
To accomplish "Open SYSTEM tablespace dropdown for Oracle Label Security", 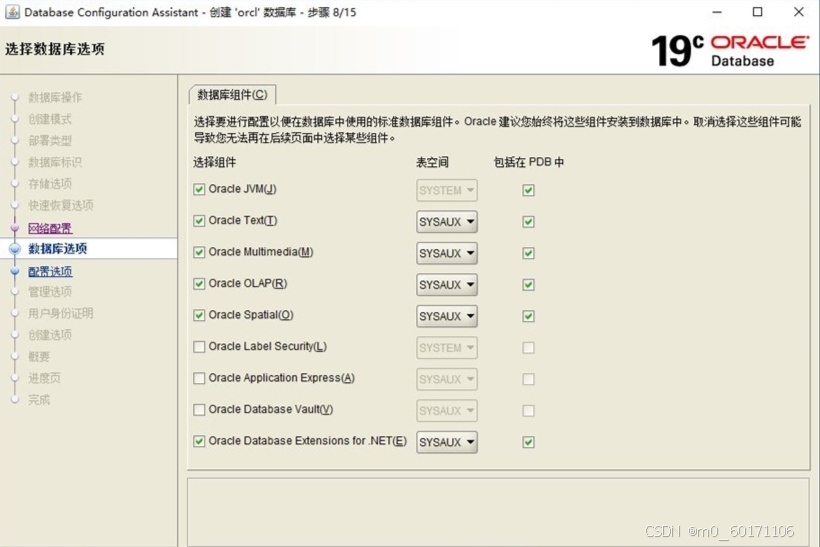I will click(x=447, y=348).
